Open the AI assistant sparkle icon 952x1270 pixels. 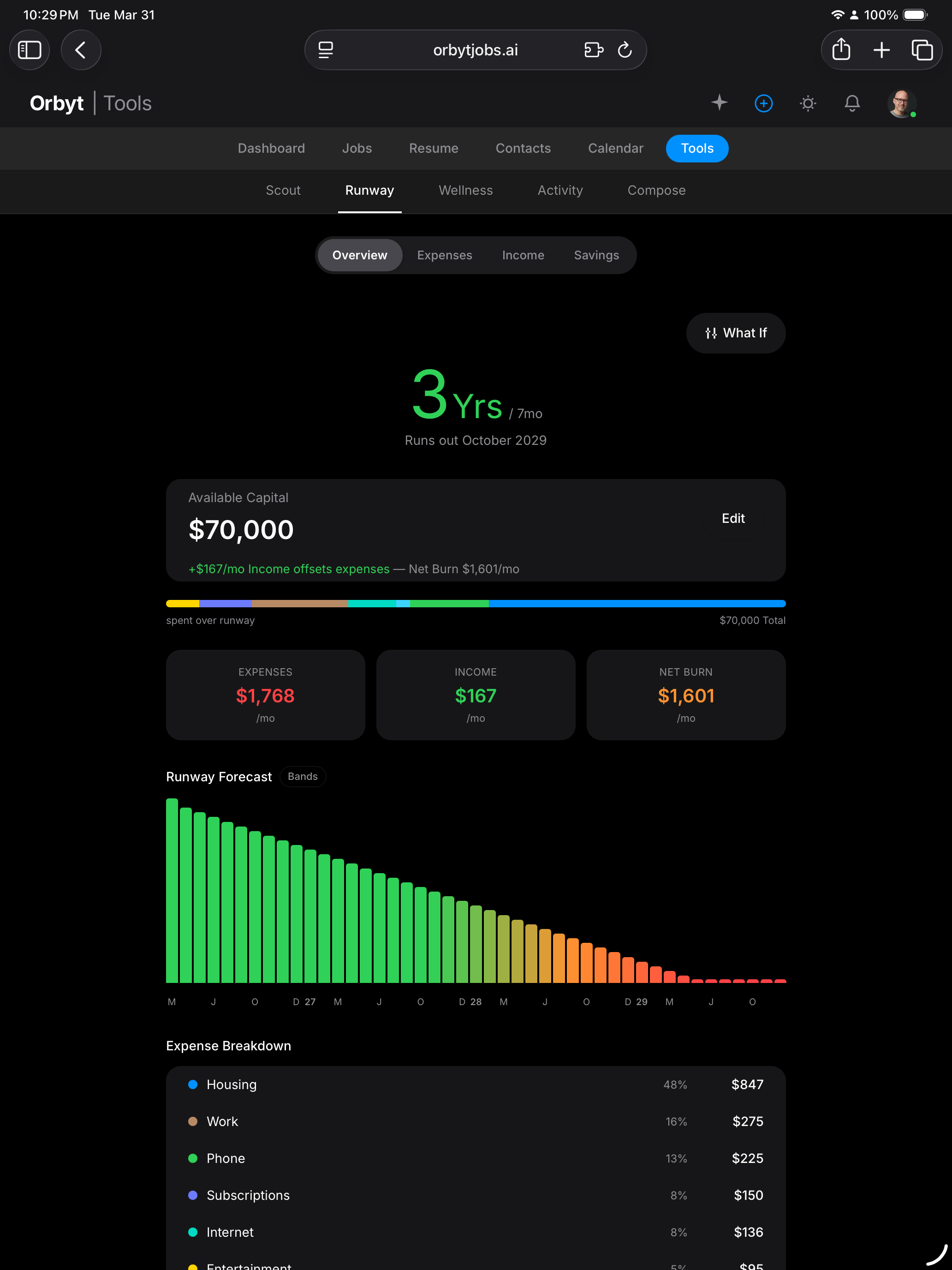pos(719,103)
